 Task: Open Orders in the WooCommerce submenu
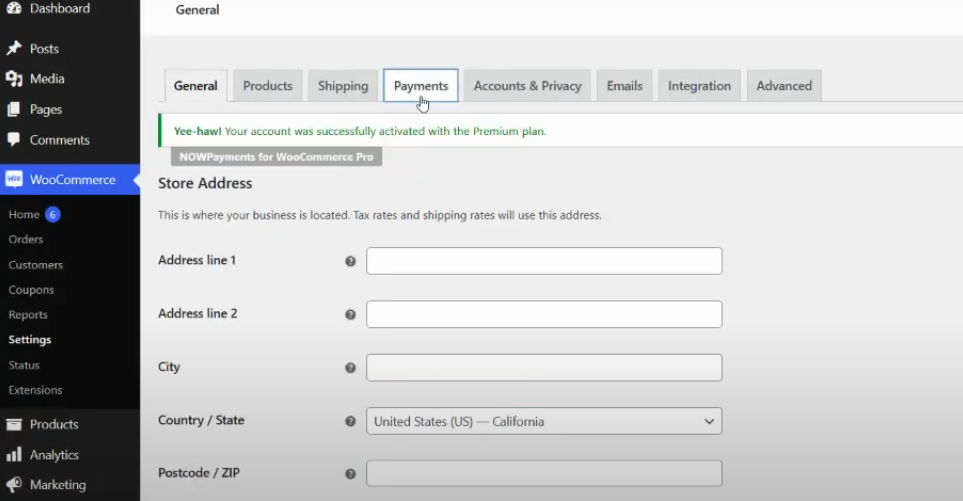(x=26, y=239)
